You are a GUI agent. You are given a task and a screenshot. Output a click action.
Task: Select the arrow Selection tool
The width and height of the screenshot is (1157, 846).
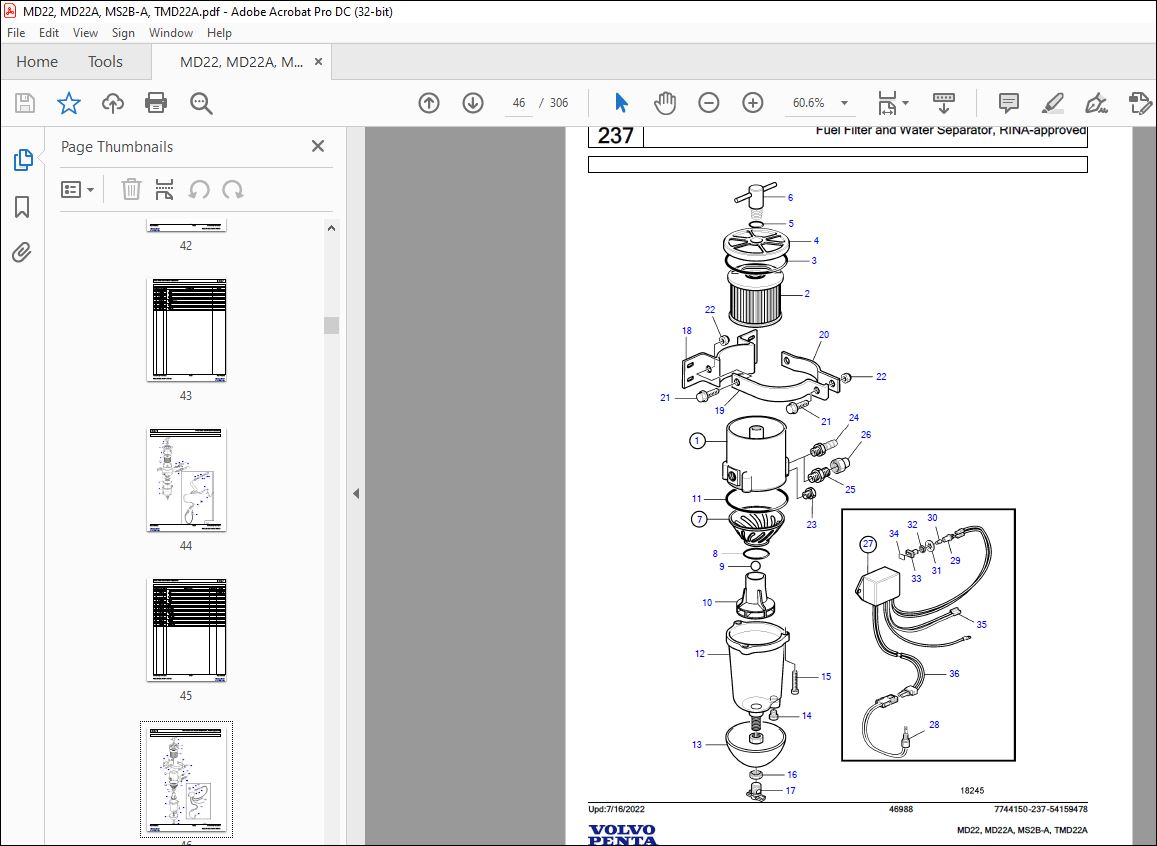[x=621, y=103]
